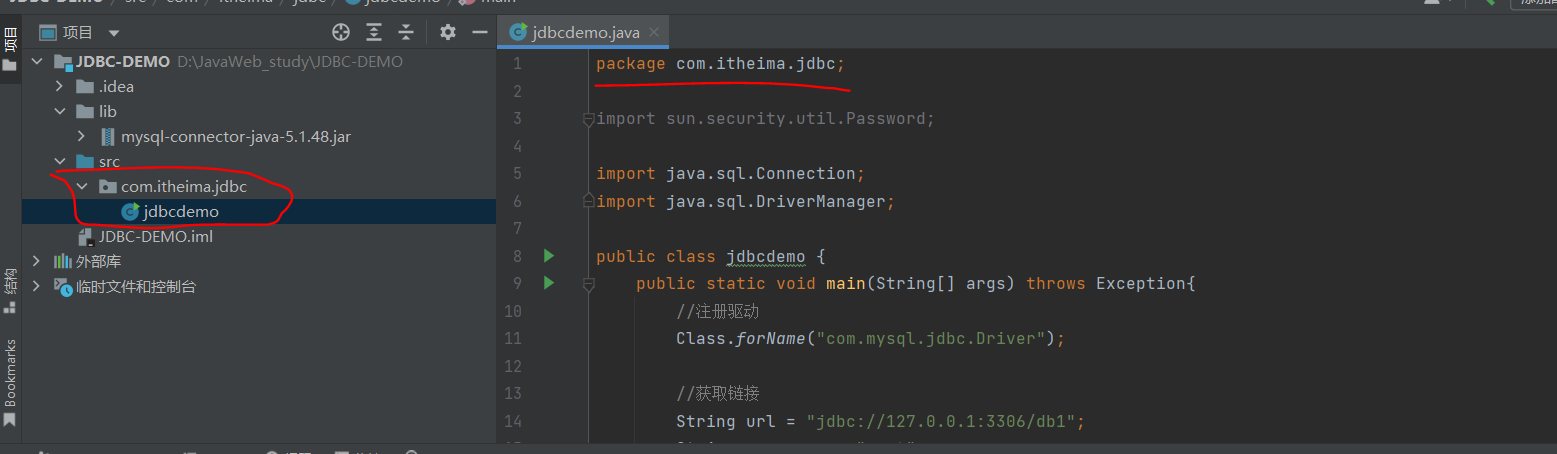Image resolution: width=1557 pixels, height=454 pixels.
Task: Click the 'forName' method call
Action: point(771,339)
